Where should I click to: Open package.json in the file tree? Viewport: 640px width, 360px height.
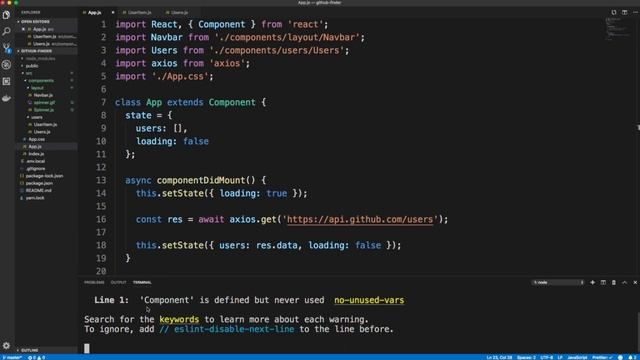coord(39,183)
